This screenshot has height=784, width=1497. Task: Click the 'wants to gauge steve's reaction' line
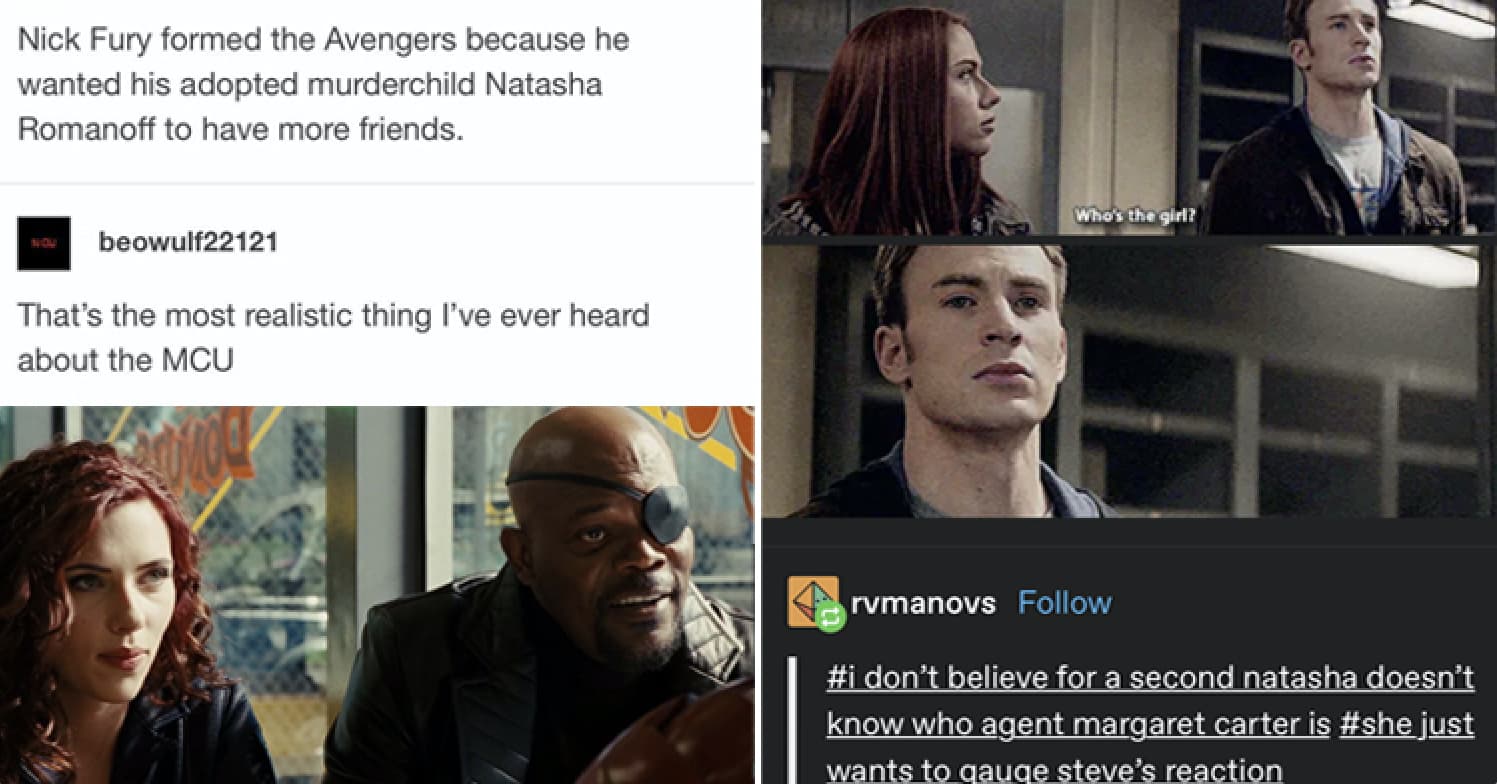[x=1054, y=770]
